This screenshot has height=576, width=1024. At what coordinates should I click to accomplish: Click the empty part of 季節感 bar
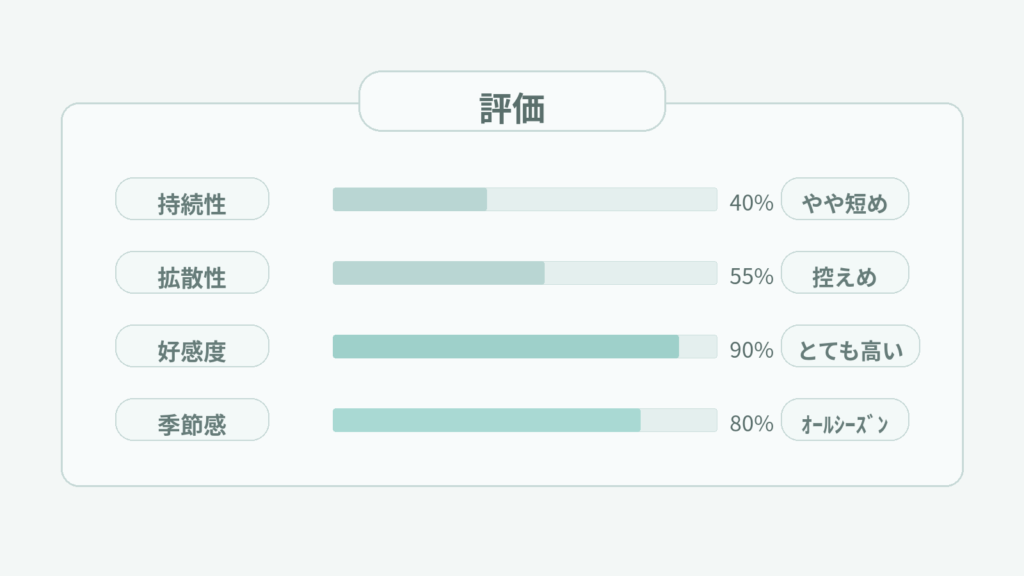[679, 420]
